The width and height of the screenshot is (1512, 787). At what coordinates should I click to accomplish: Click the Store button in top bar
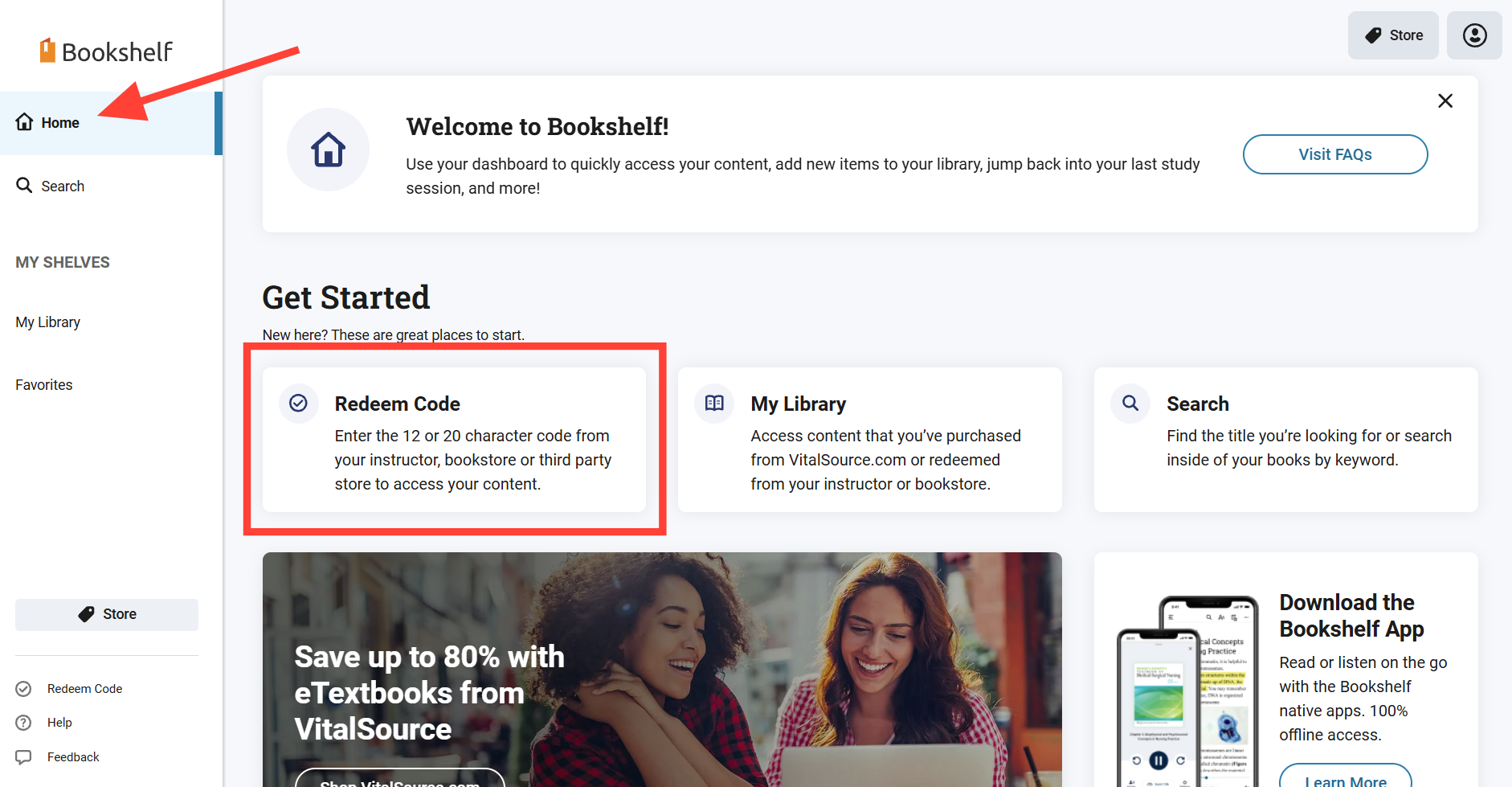click(1393, 35)
